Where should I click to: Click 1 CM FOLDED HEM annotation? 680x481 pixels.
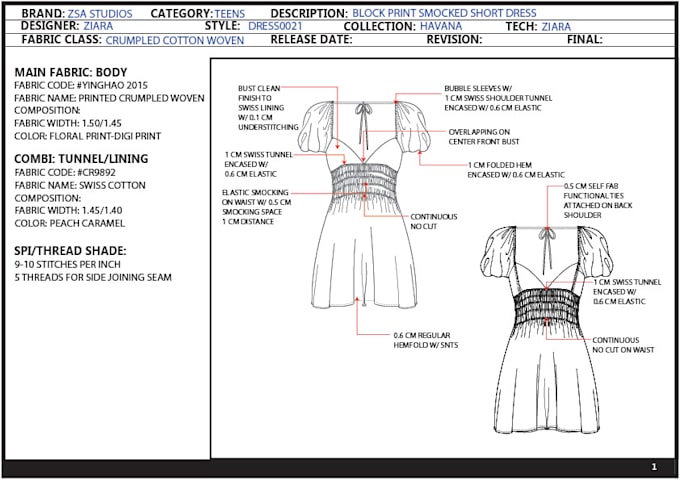point(516,170)
